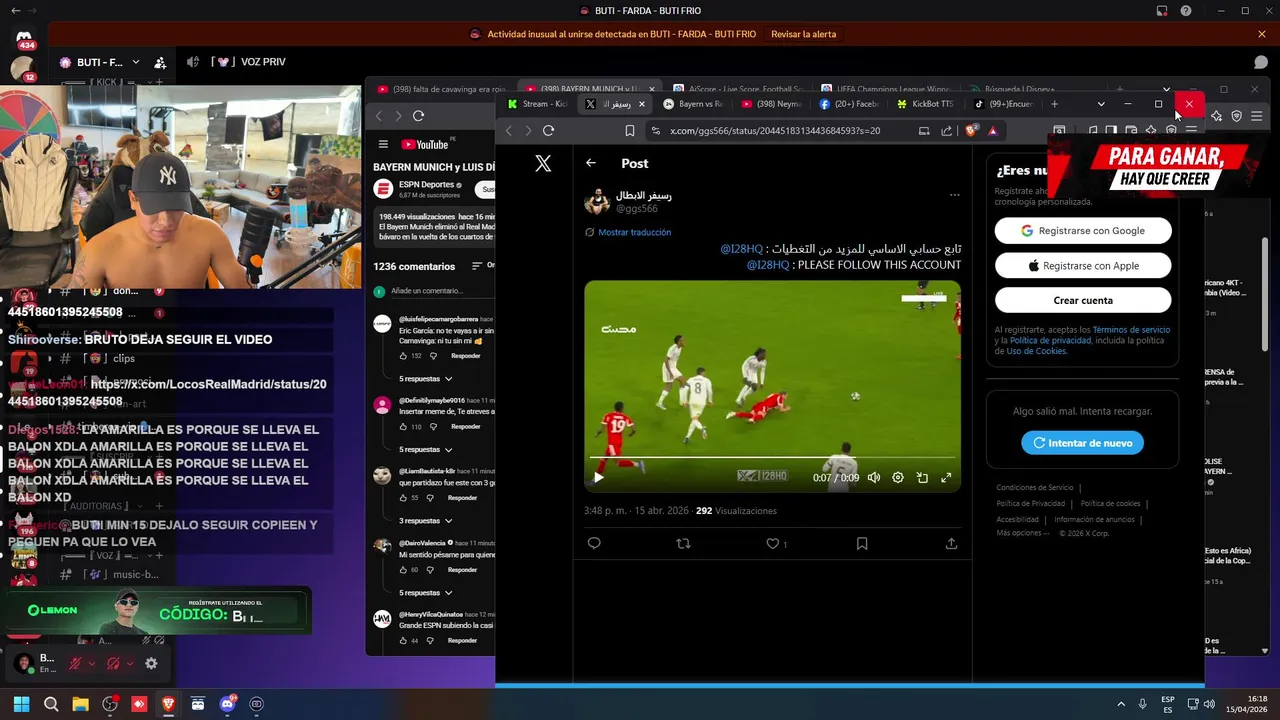Screen dimensions: 1280x720
Task: Reload the YouTube back window
Action: pos(418,116)
